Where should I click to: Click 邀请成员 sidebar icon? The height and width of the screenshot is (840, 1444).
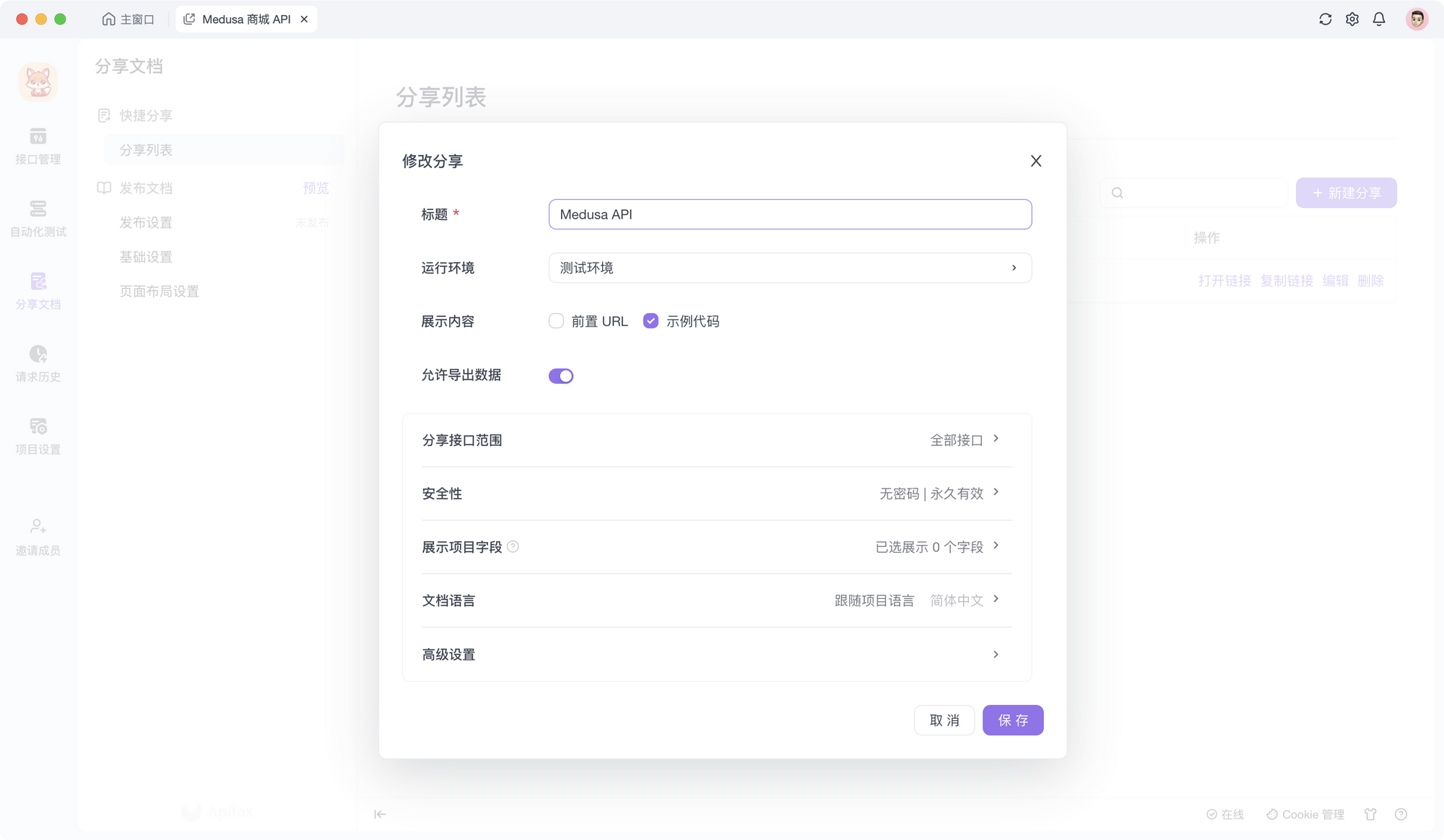(38, 538)
